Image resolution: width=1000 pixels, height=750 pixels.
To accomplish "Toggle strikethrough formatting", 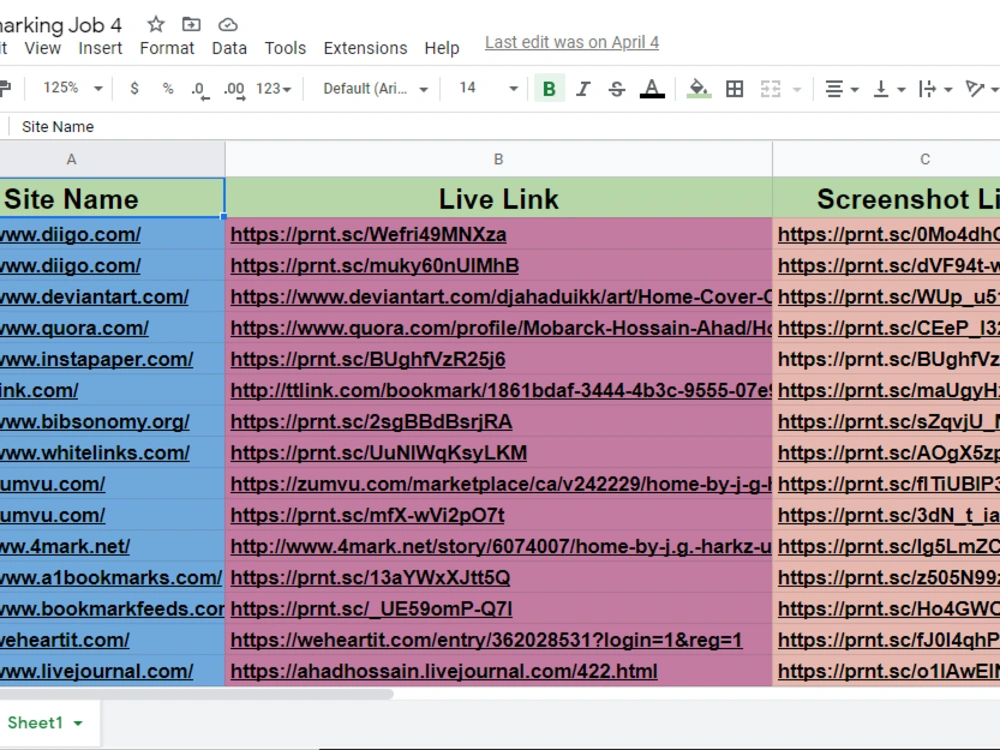I will click(616, 89).
